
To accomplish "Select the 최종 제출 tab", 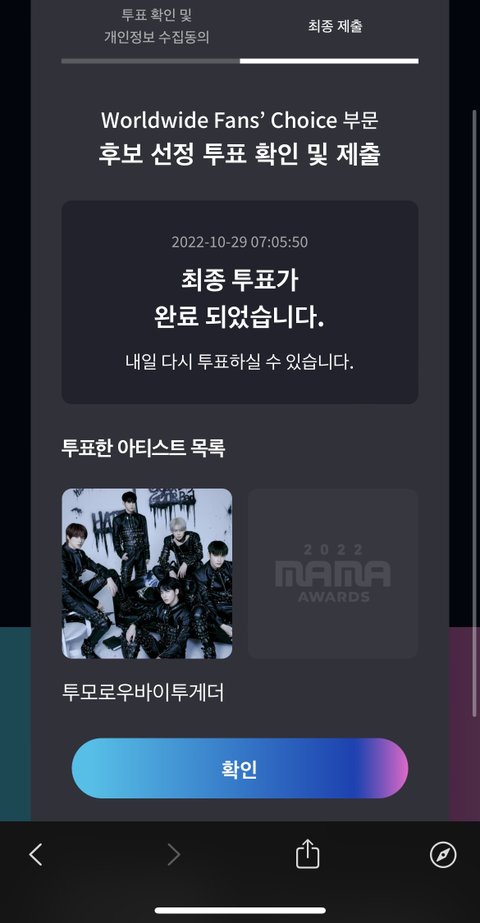I will coord(335,26).
